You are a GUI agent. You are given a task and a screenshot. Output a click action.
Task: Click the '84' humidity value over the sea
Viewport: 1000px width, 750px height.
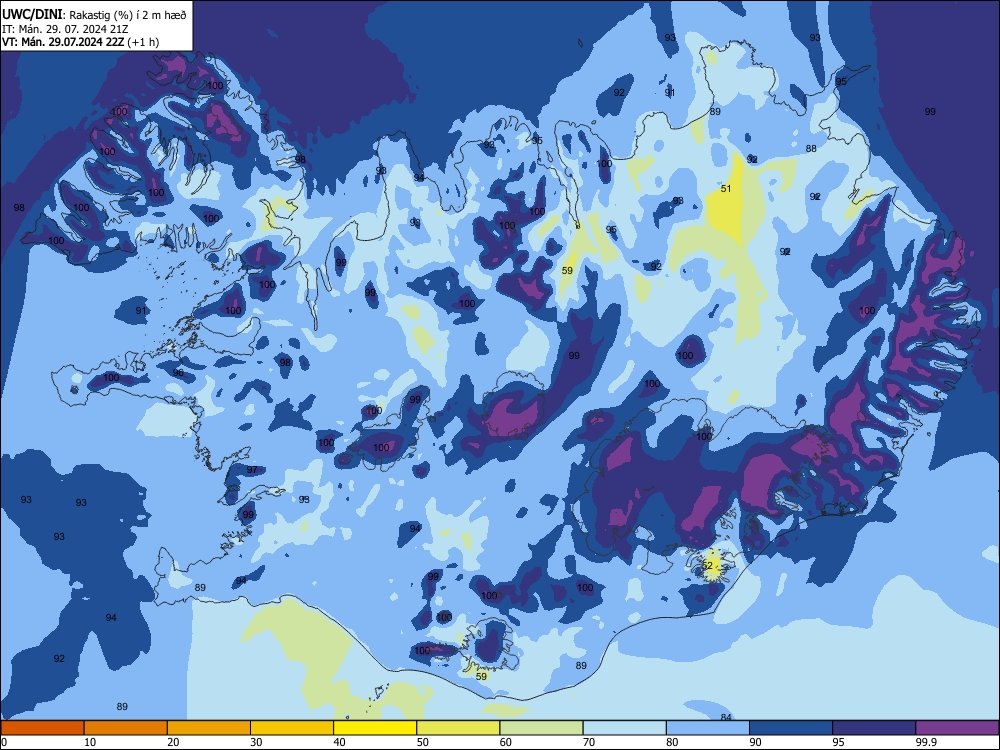click(726, 717)
